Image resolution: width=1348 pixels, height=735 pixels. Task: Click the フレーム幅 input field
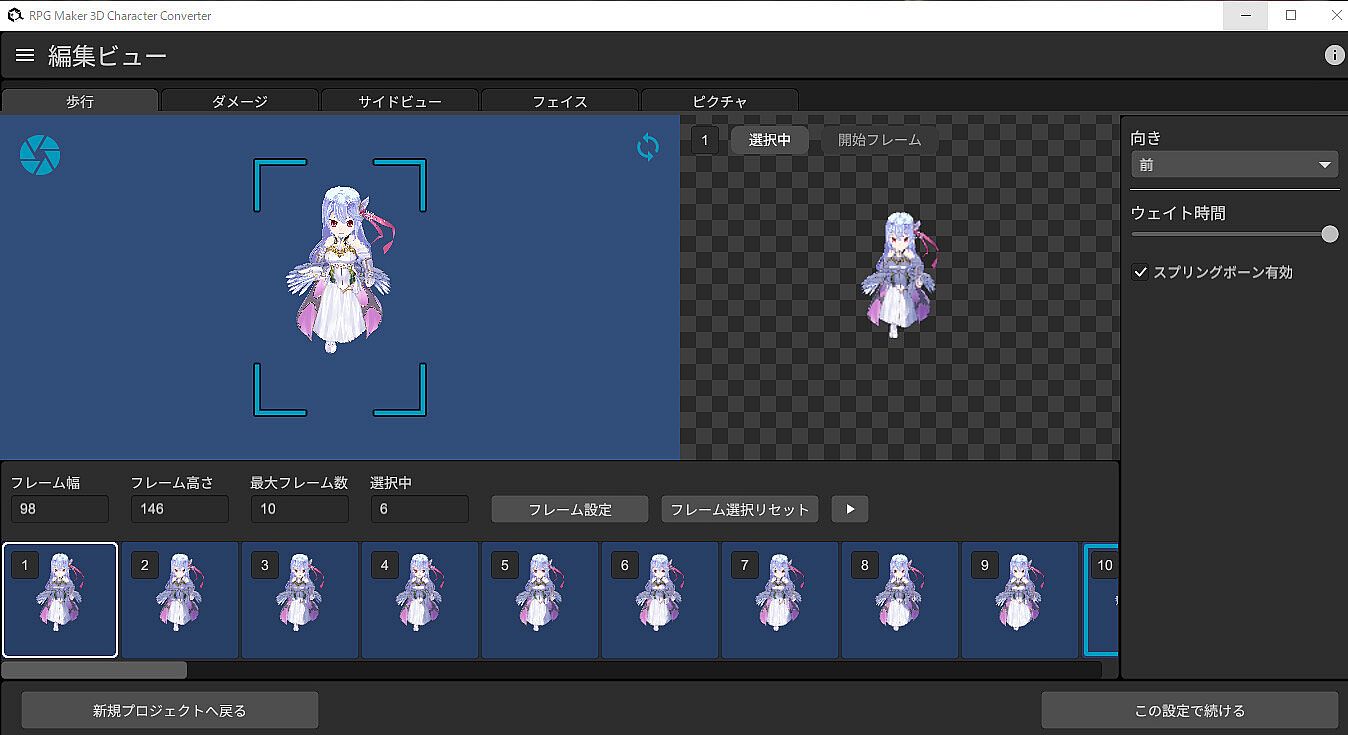(60, 509)
